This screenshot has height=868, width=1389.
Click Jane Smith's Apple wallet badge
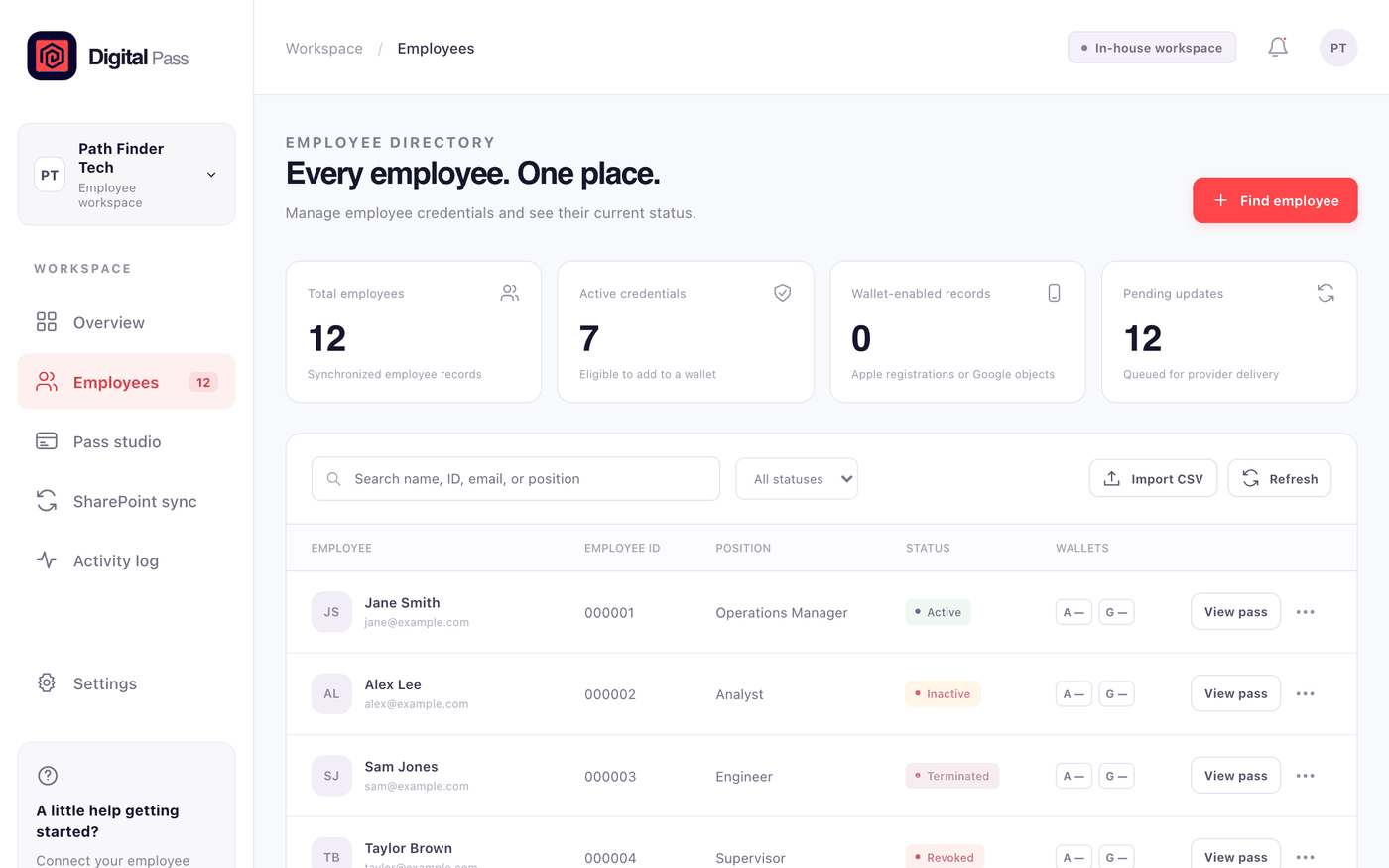(1073, 612)
